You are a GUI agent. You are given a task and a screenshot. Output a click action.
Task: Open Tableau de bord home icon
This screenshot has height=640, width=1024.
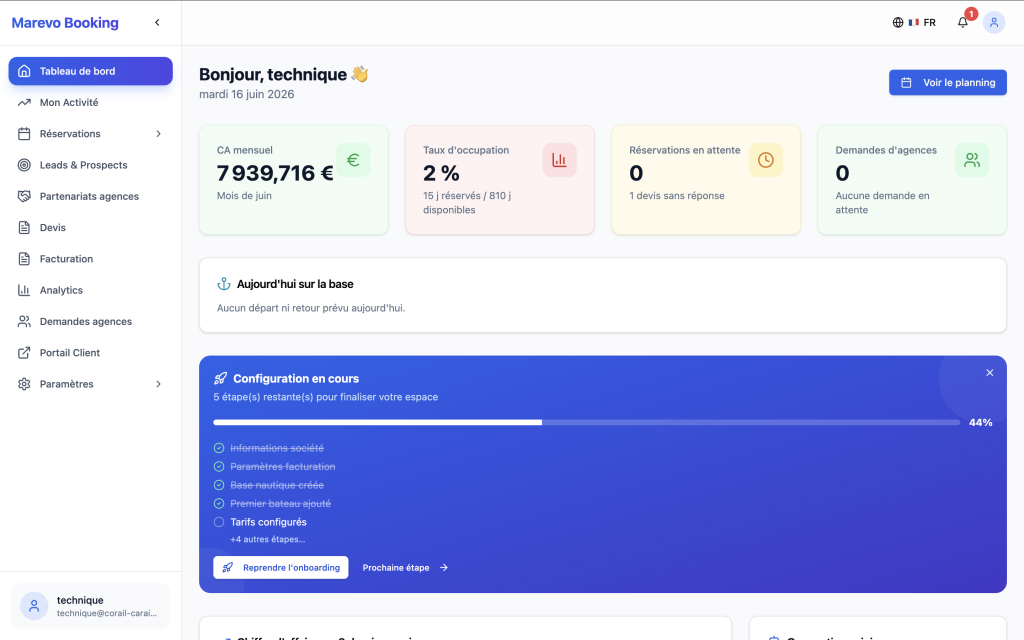pyautogui.click(x=24, y=71)
